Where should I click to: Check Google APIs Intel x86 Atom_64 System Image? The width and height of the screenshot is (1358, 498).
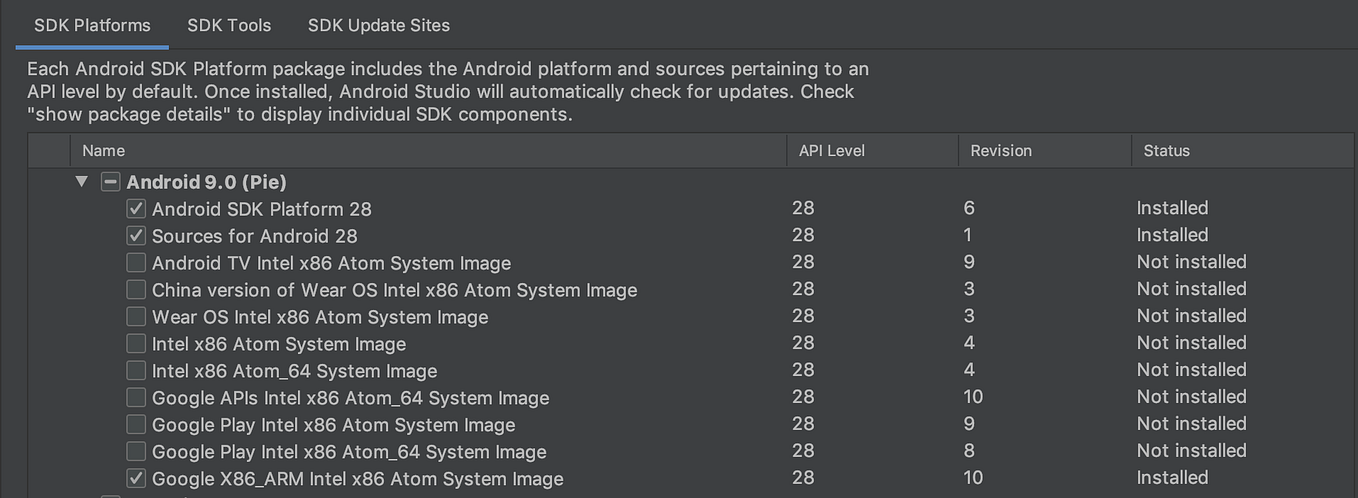coord(136,398)
